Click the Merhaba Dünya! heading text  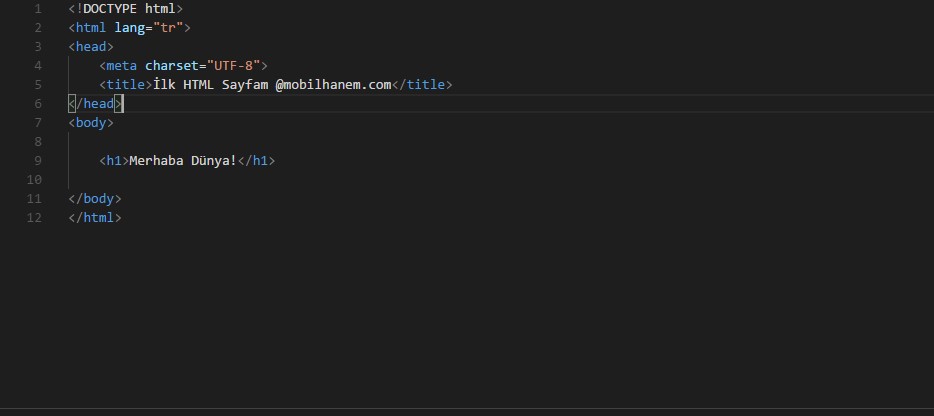pyautogui.click(x=183, y=161)
